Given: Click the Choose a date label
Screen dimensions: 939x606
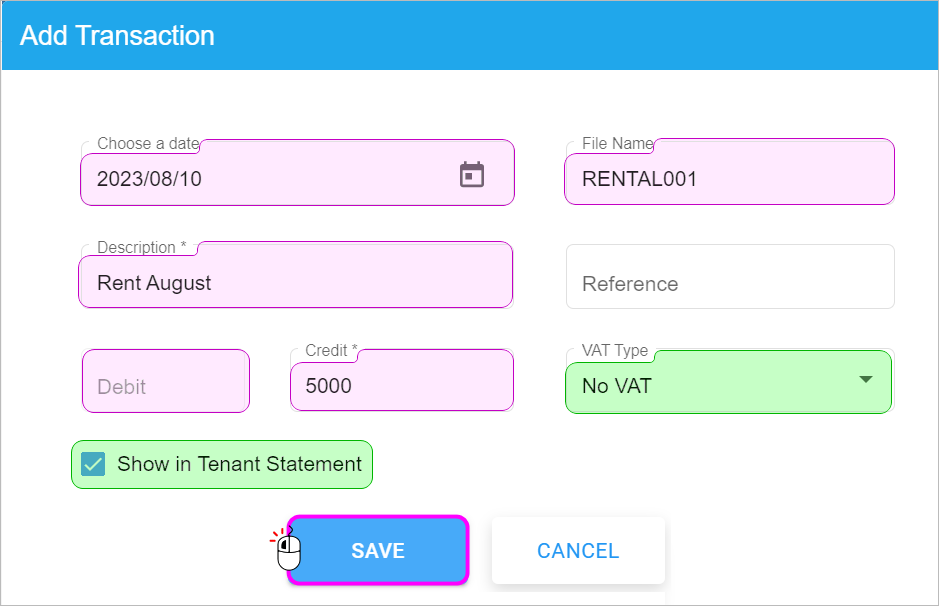Looking at the screenshot, I should click(148, 144).
